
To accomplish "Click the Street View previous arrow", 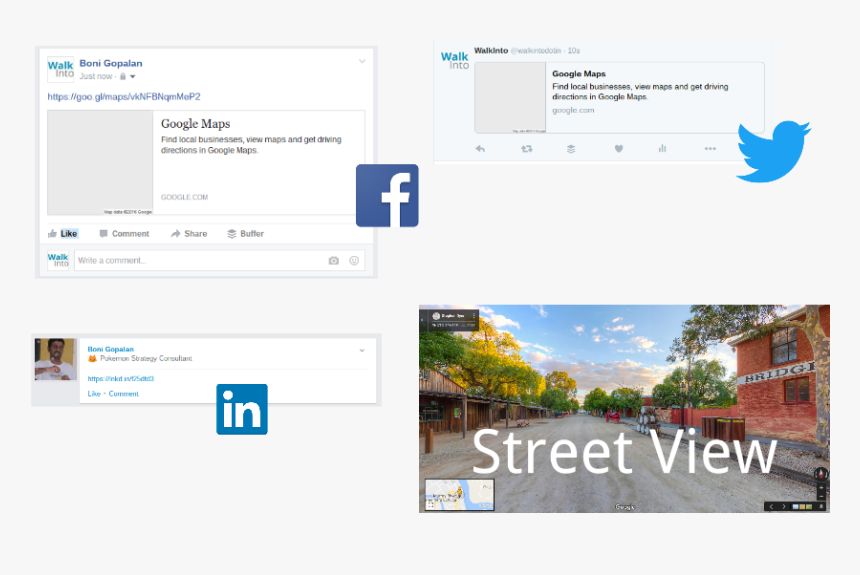I will [772, 506].
